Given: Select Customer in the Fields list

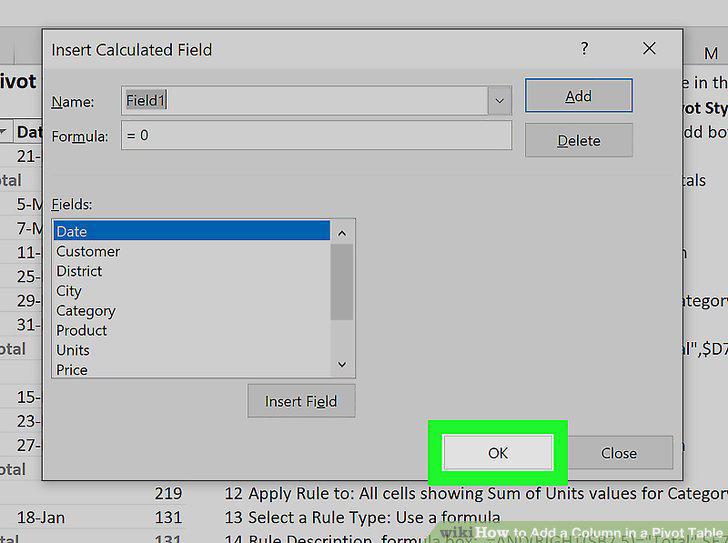Looking at the screenshot, I should click(x=192, y=251).
